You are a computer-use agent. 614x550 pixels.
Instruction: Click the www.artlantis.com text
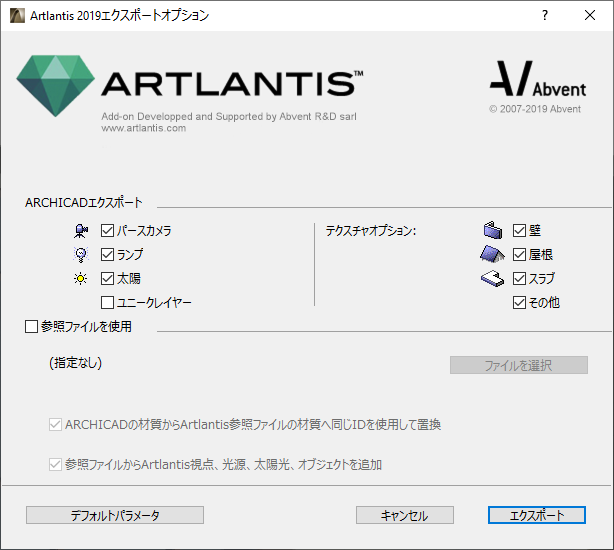coord(144,128)
